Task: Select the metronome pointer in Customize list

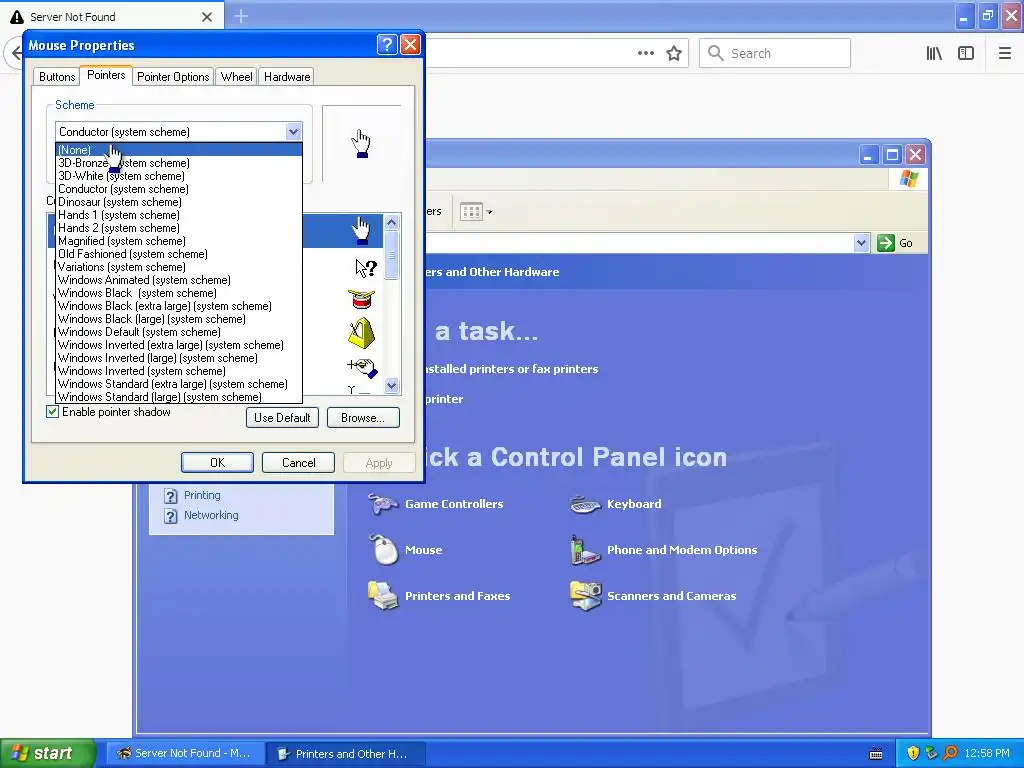Action: pyautogui.click(x=361, y=333)
